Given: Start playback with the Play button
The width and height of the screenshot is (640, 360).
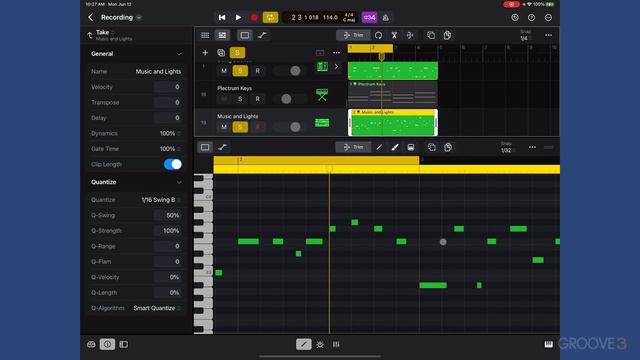Looking at the screenshot, I should 238,18.
